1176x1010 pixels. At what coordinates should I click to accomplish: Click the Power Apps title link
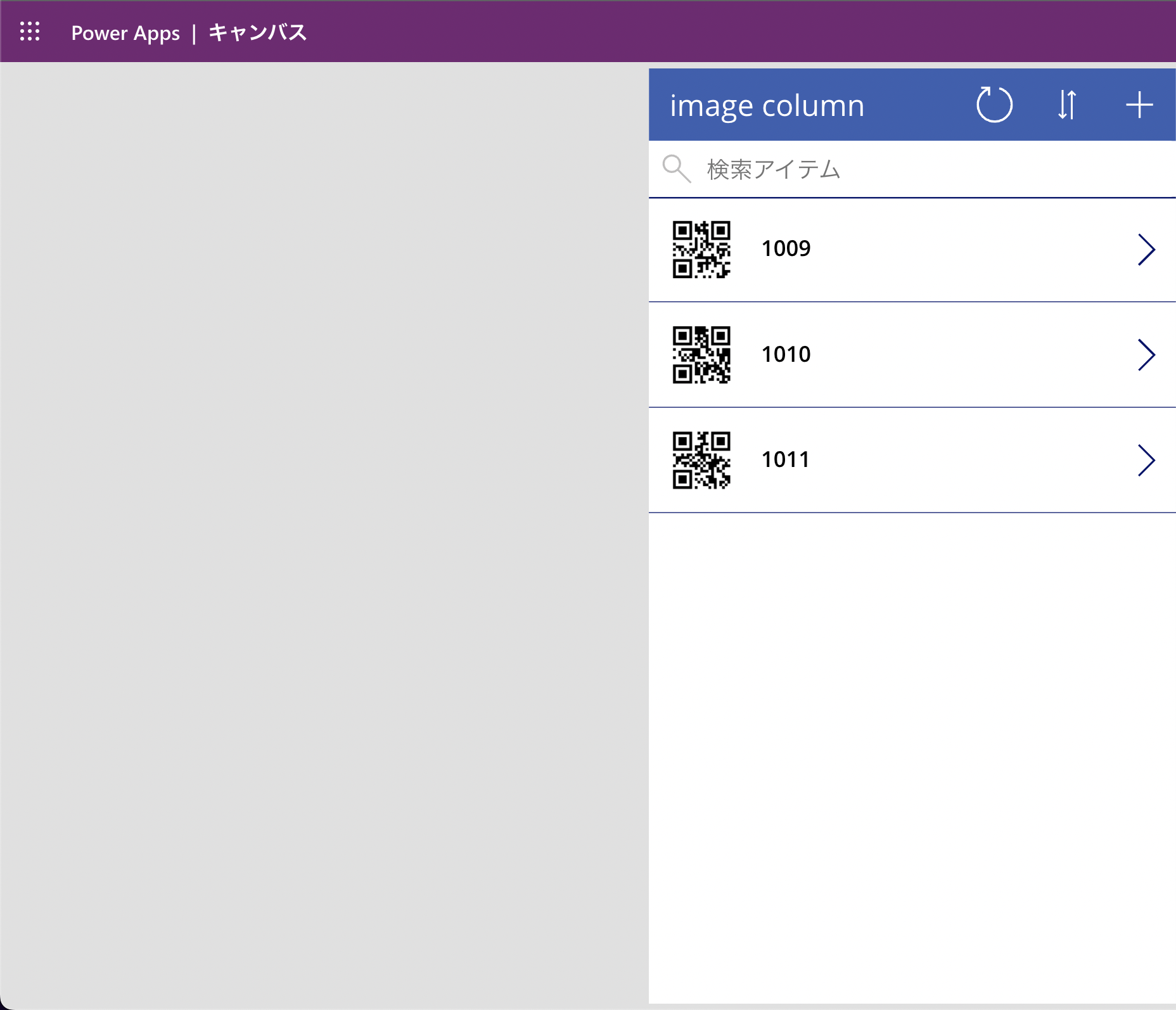coord(125,33)
